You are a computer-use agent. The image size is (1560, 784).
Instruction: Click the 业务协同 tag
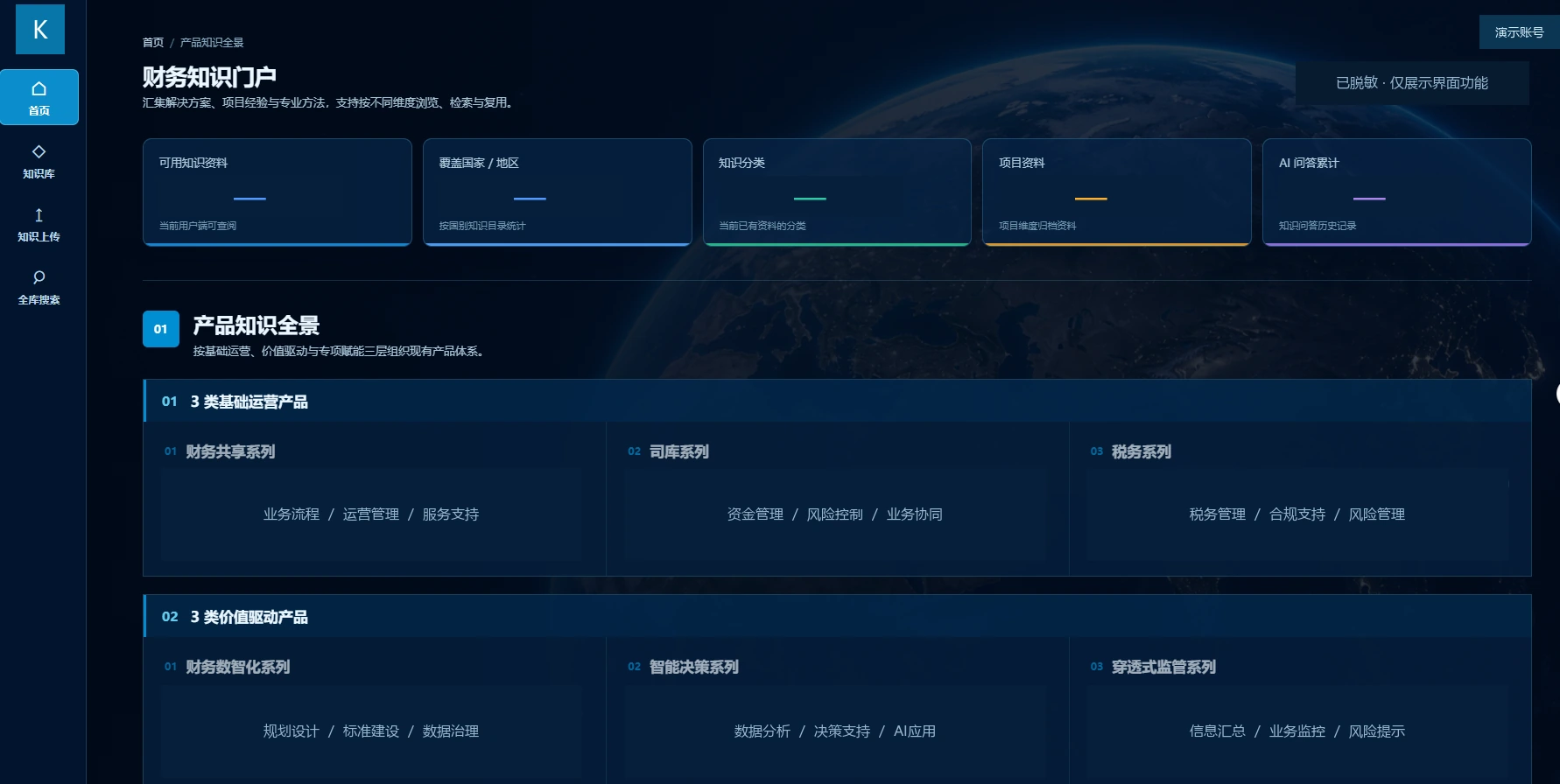915,514
